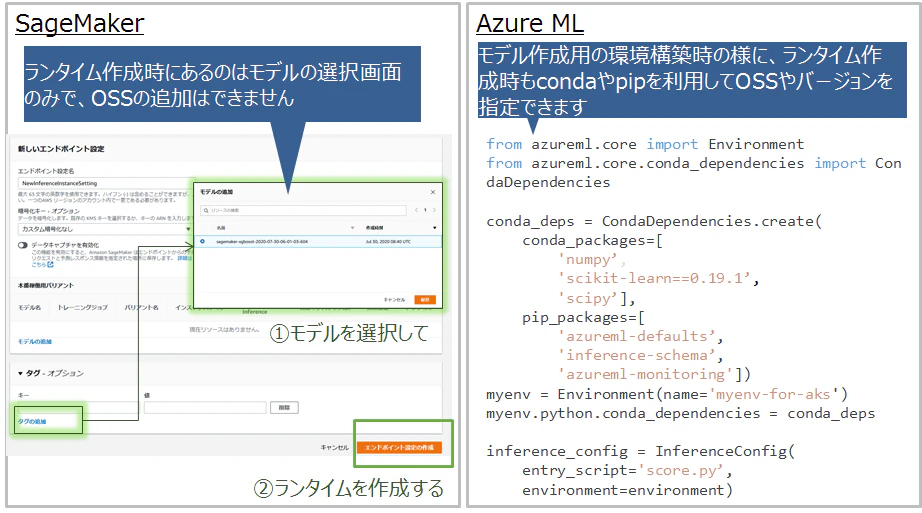Click the タグの追加 link
Screen dimensions: 922x513
point(32,422)
